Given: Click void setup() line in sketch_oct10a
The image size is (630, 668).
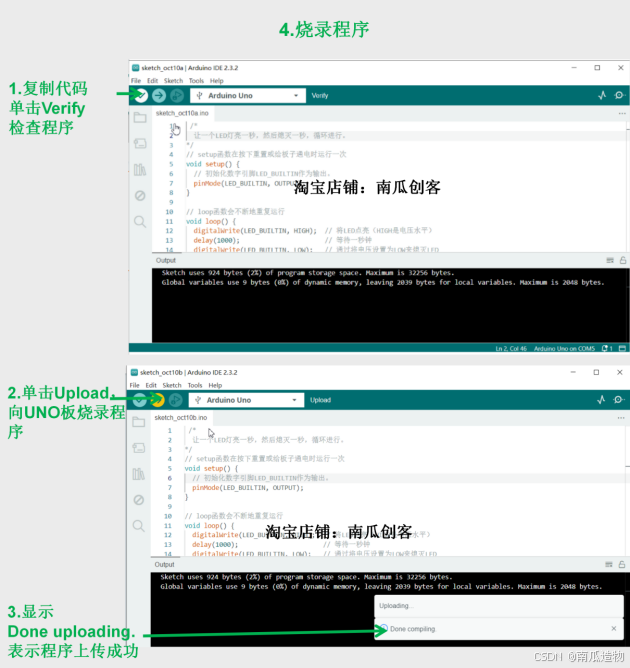Looking at the screenshot, I should pyautogui.click(x=213, y=164).
